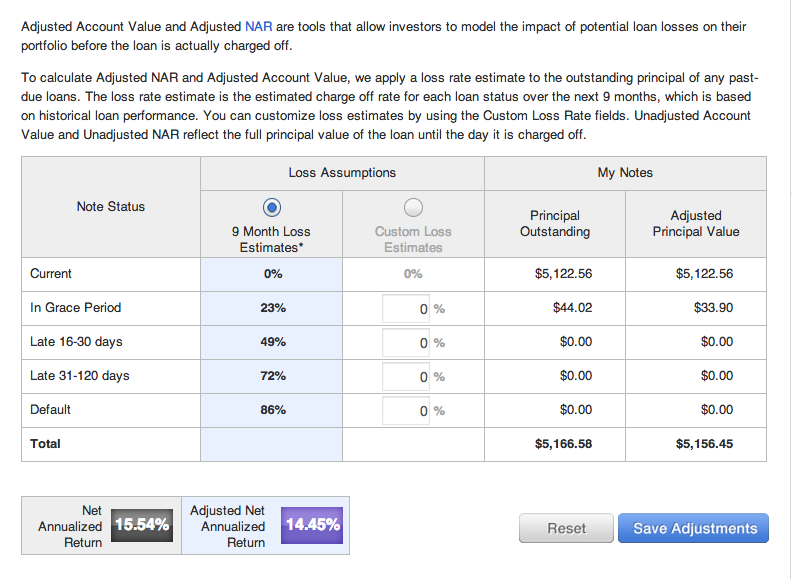This screenshot has height=579, width=792.
Task: Click the Default custom loss rate field
Action: point(406,410)
